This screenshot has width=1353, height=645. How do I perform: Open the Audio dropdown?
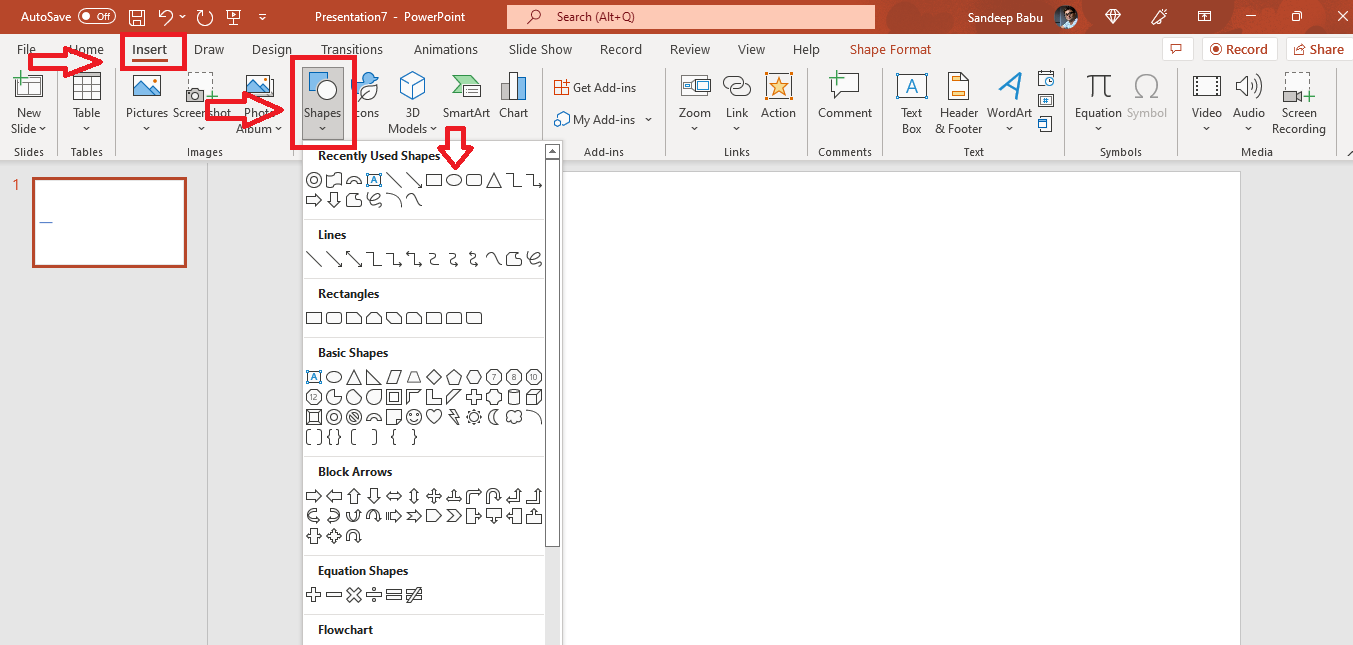click(x=1249, y=128)
